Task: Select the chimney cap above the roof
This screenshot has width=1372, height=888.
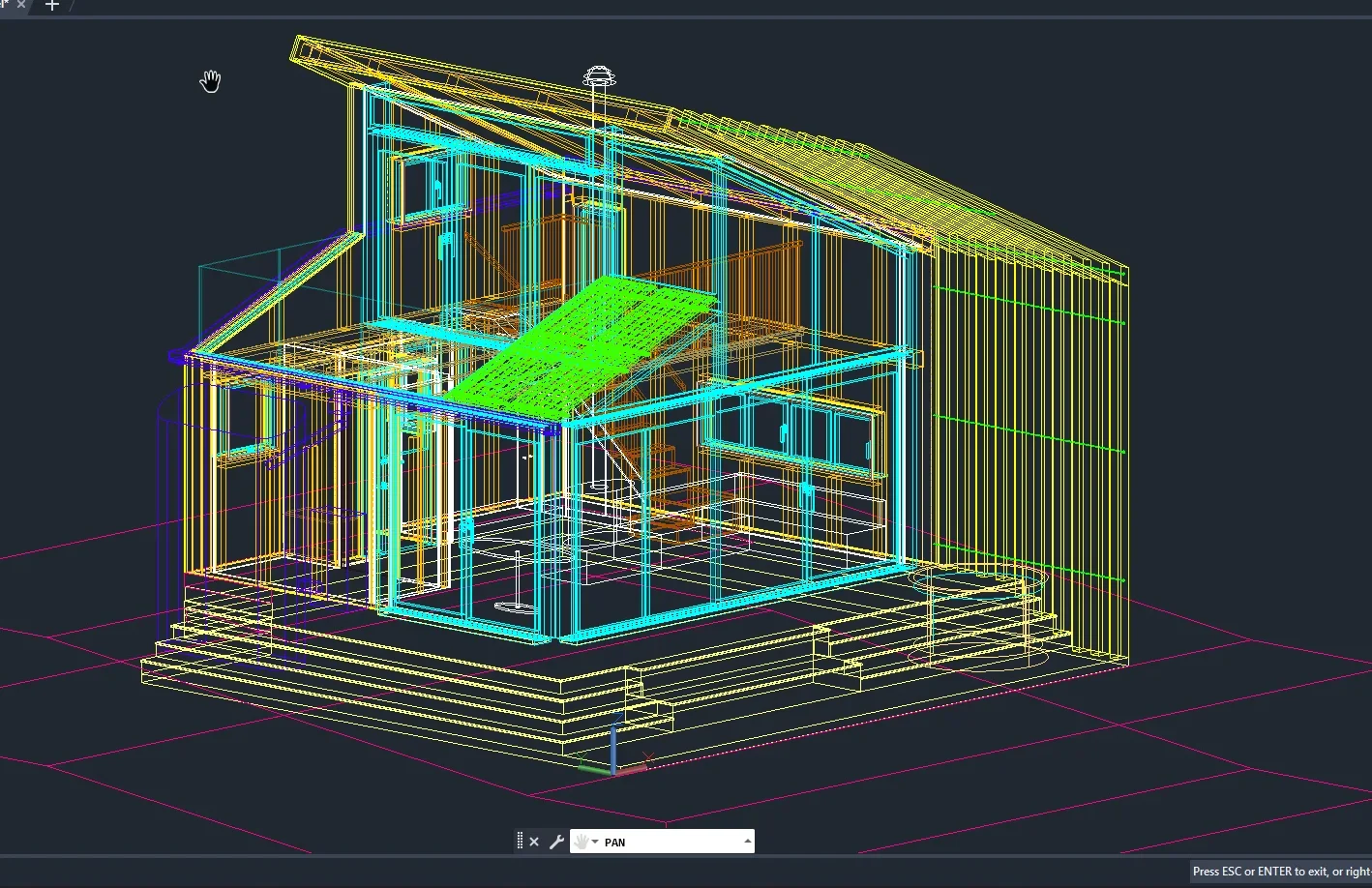Action: click(x=600, y=76)
